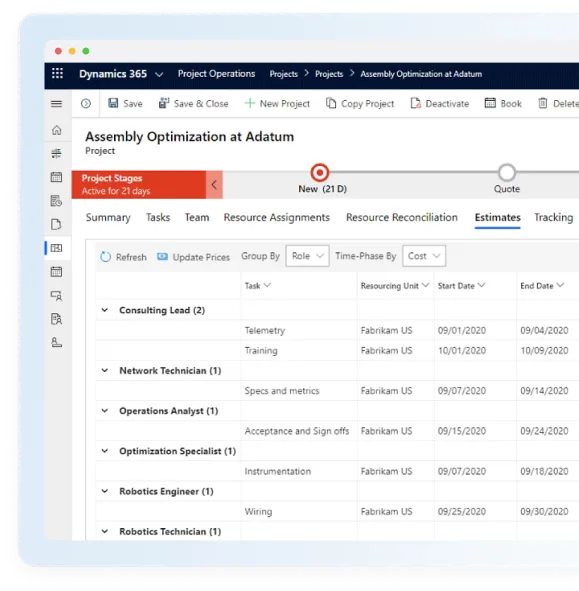The height and width of the screenshot is (591, 579).
Task: Switch to the Tasks tab
Action: (x=158, y=217)
